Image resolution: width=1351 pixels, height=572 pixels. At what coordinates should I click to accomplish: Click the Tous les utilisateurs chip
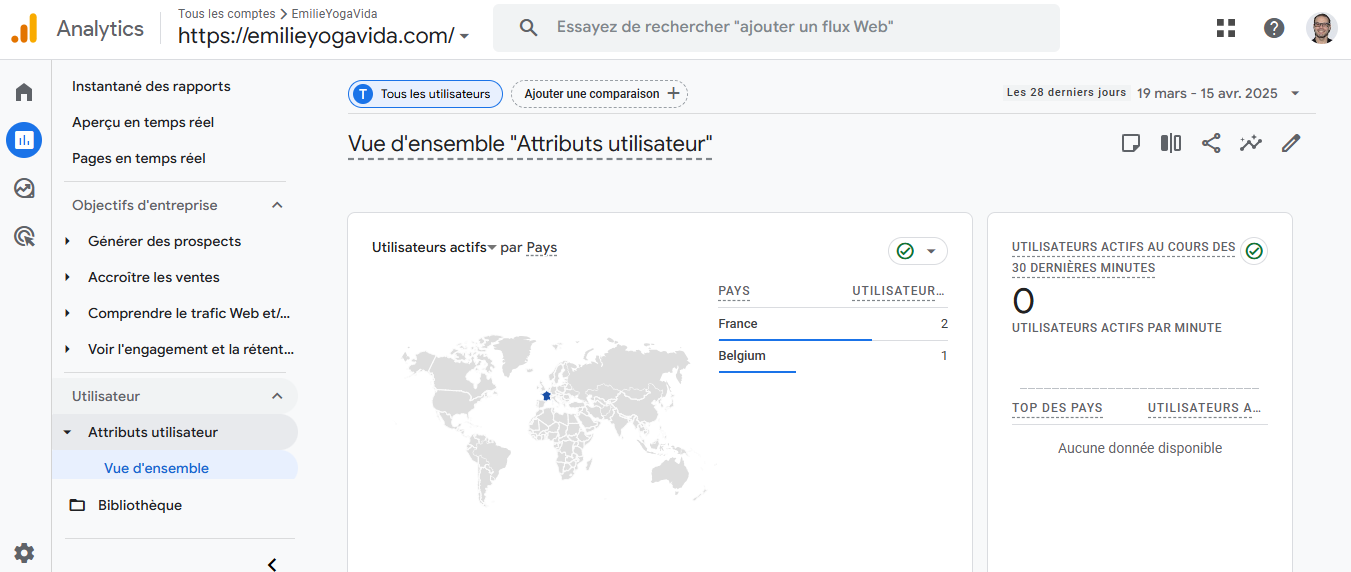pyautogui.click(x=425, y=94)
